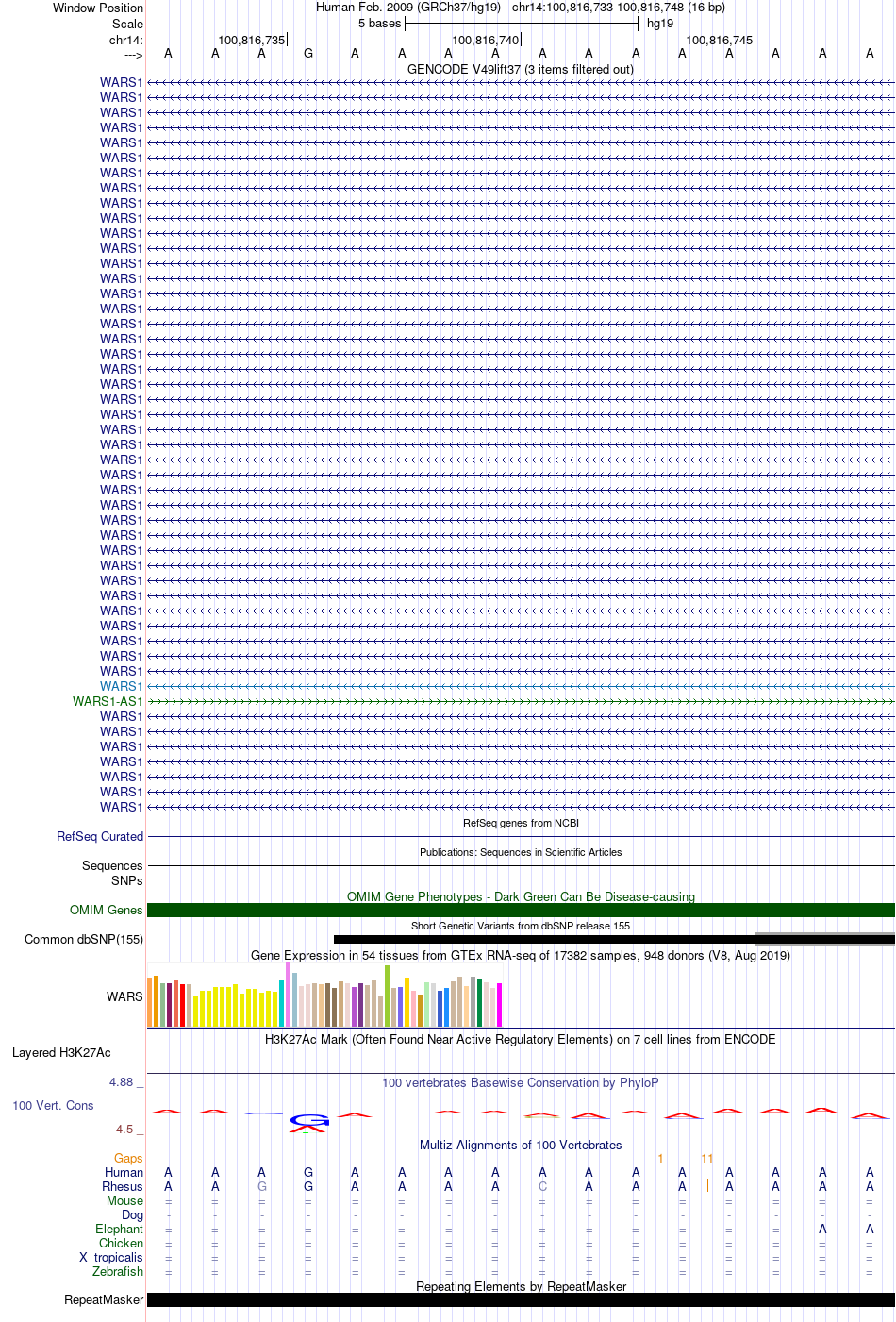Click the OMIM Gene Phenotypes track title
Image resolution: width=896 pixels, height=1322 pixels.
point(521,896)
